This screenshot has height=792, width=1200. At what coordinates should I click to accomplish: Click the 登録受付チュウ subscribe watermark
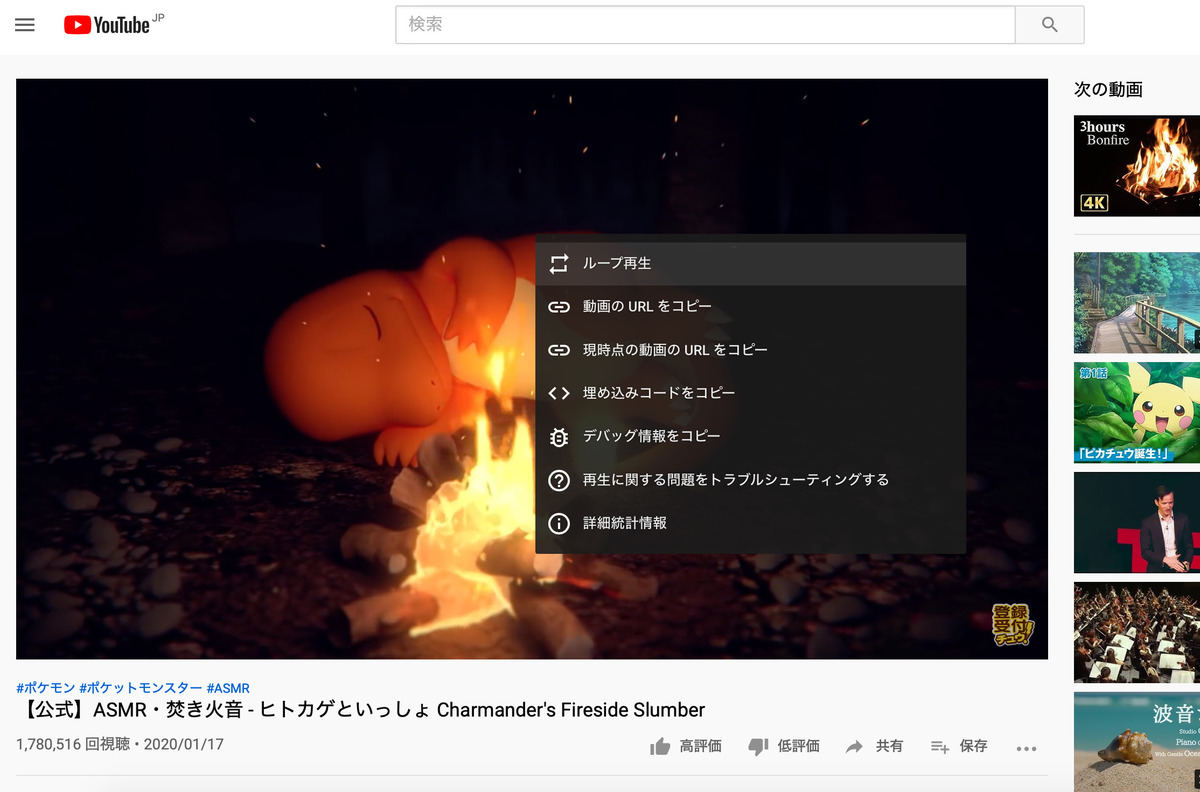[x=1012, y=625]
